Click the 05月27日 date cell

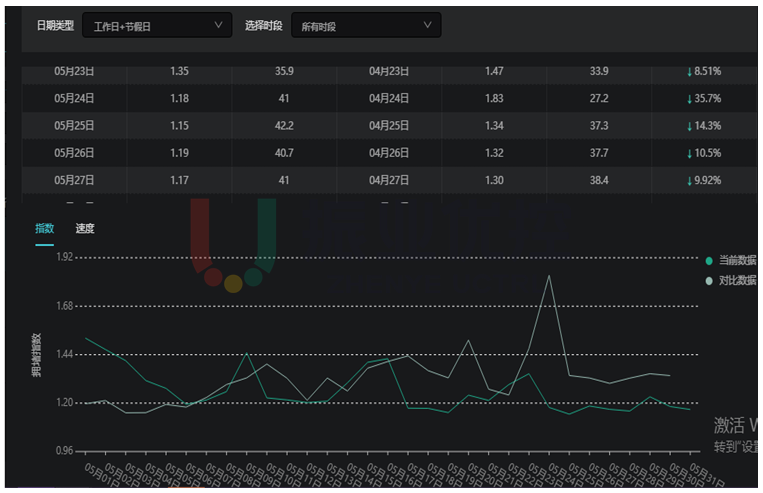(74, 180)
